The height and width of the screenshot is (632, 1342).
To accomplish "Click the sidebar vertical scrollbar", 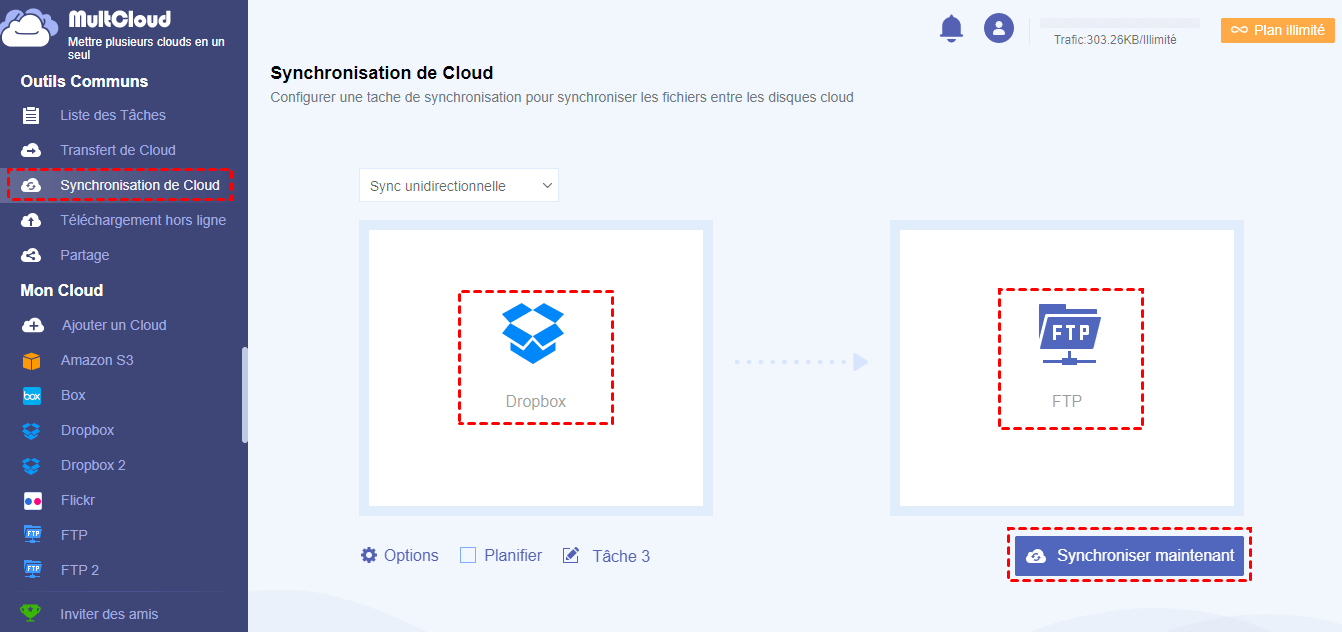I will [x=245, y=395].
